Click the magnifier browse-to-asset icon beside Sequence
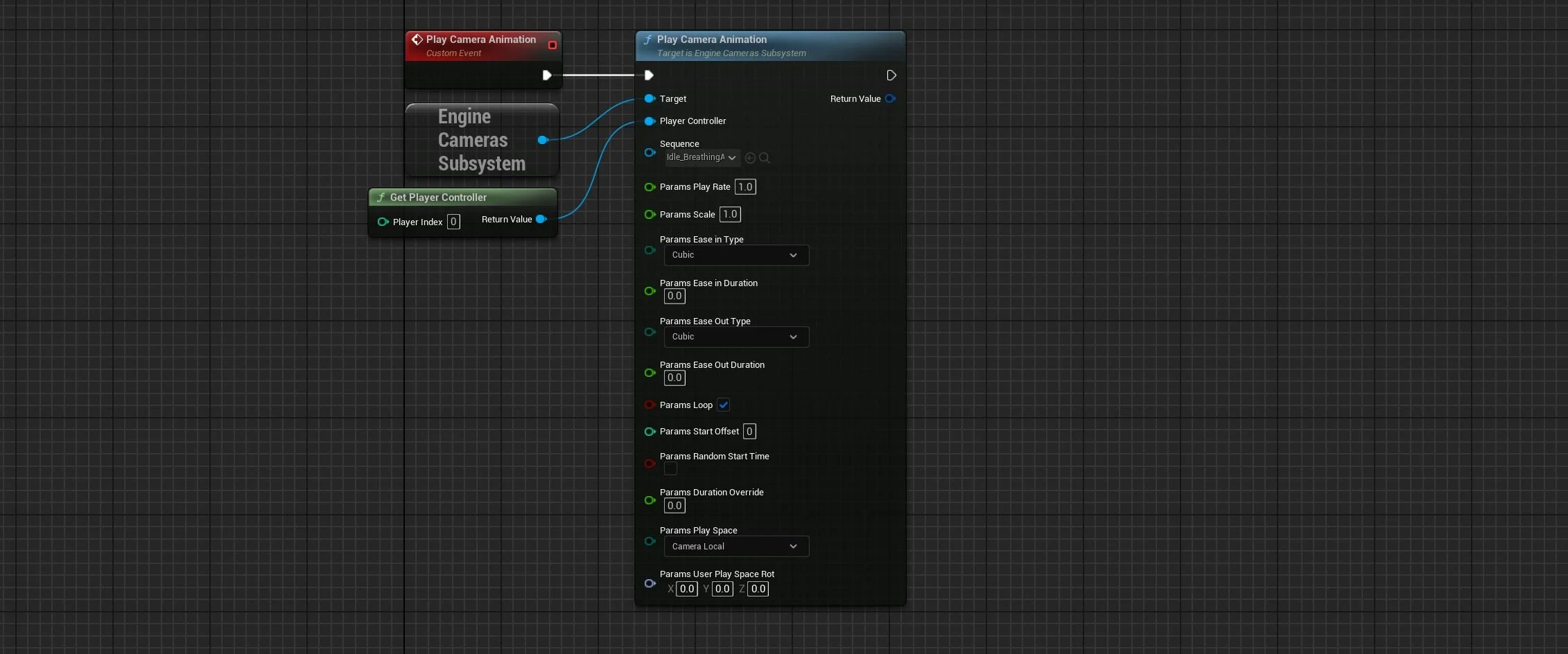This screenshot has width=1568, height=654. click(765, 158)
